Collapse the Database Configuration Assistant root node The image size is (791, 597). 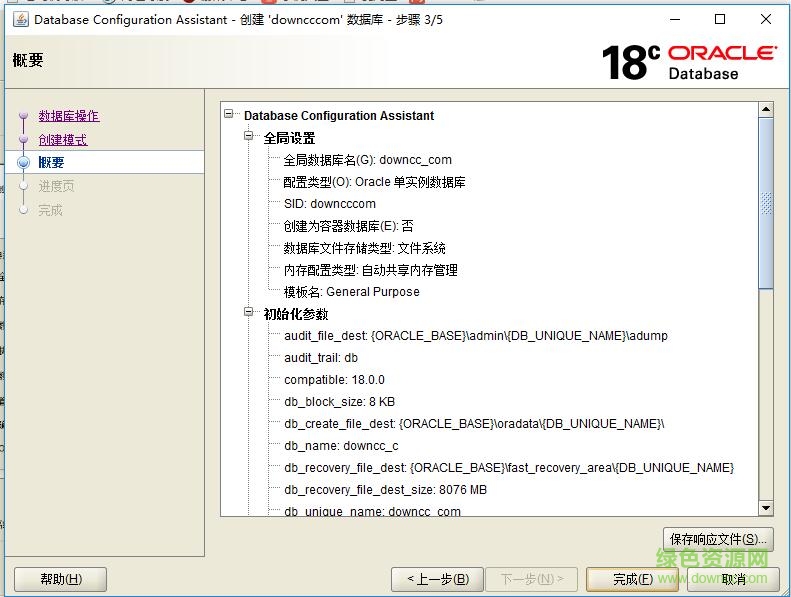[x=230, y=115]
